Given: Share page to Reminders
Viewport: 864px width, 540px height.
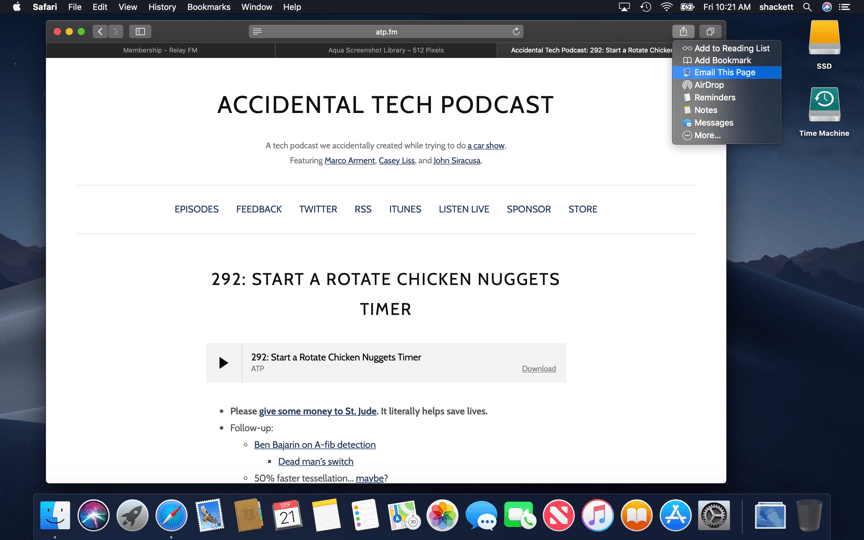Looking at the screenshot, I should pyautogui.click(x=726, y=98).
